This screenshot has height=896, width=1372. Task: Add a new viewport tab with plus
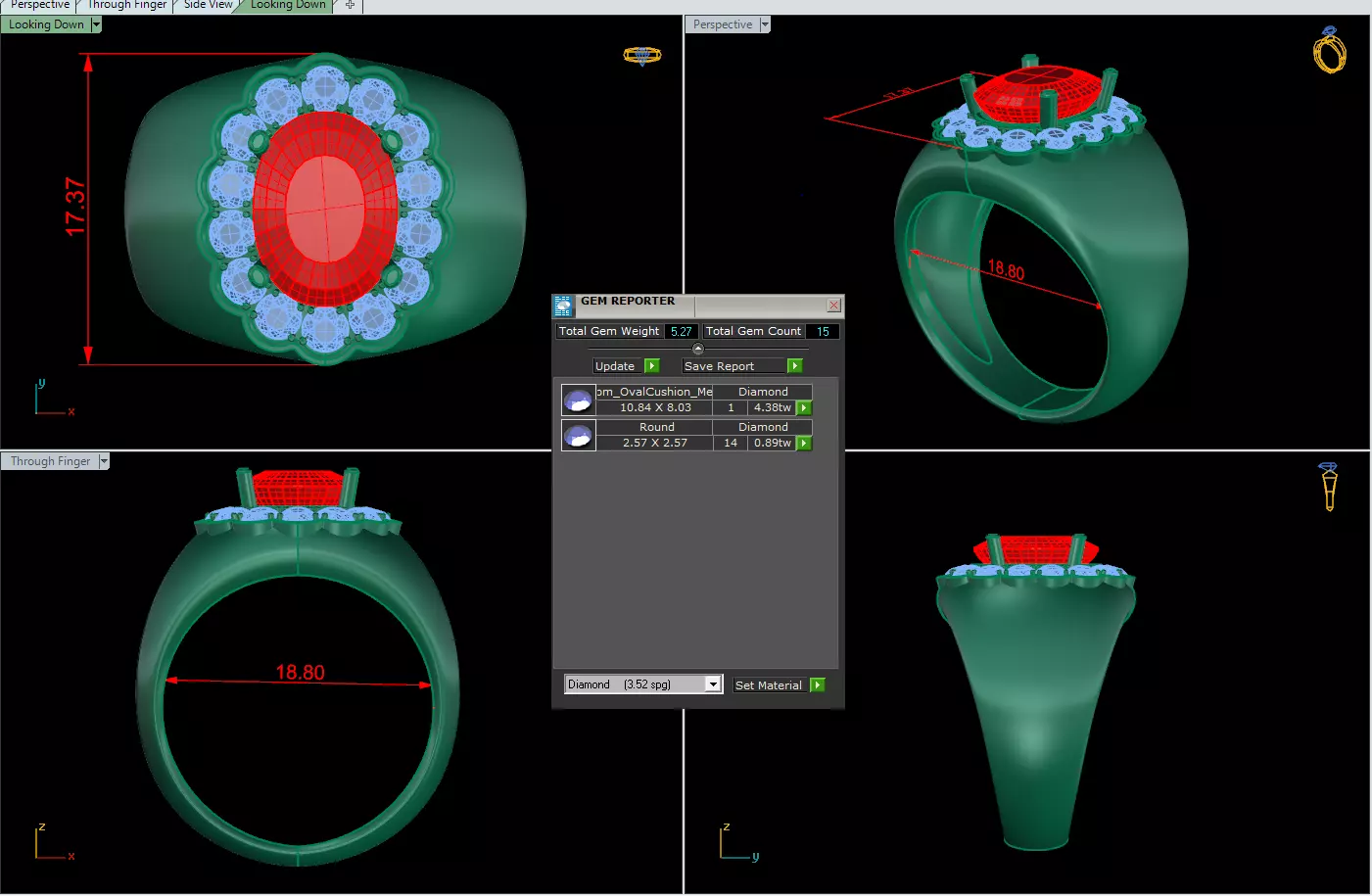[x=350, y=5]
